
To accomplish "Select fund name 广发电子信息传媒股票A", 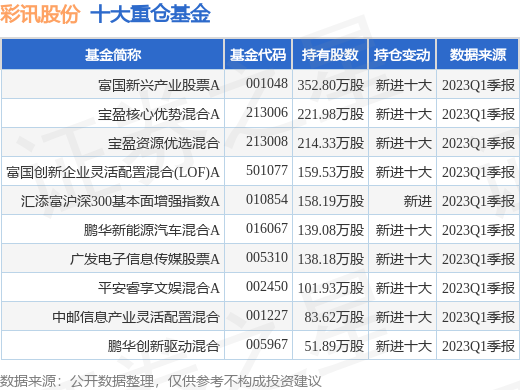I will coord(145,259).
